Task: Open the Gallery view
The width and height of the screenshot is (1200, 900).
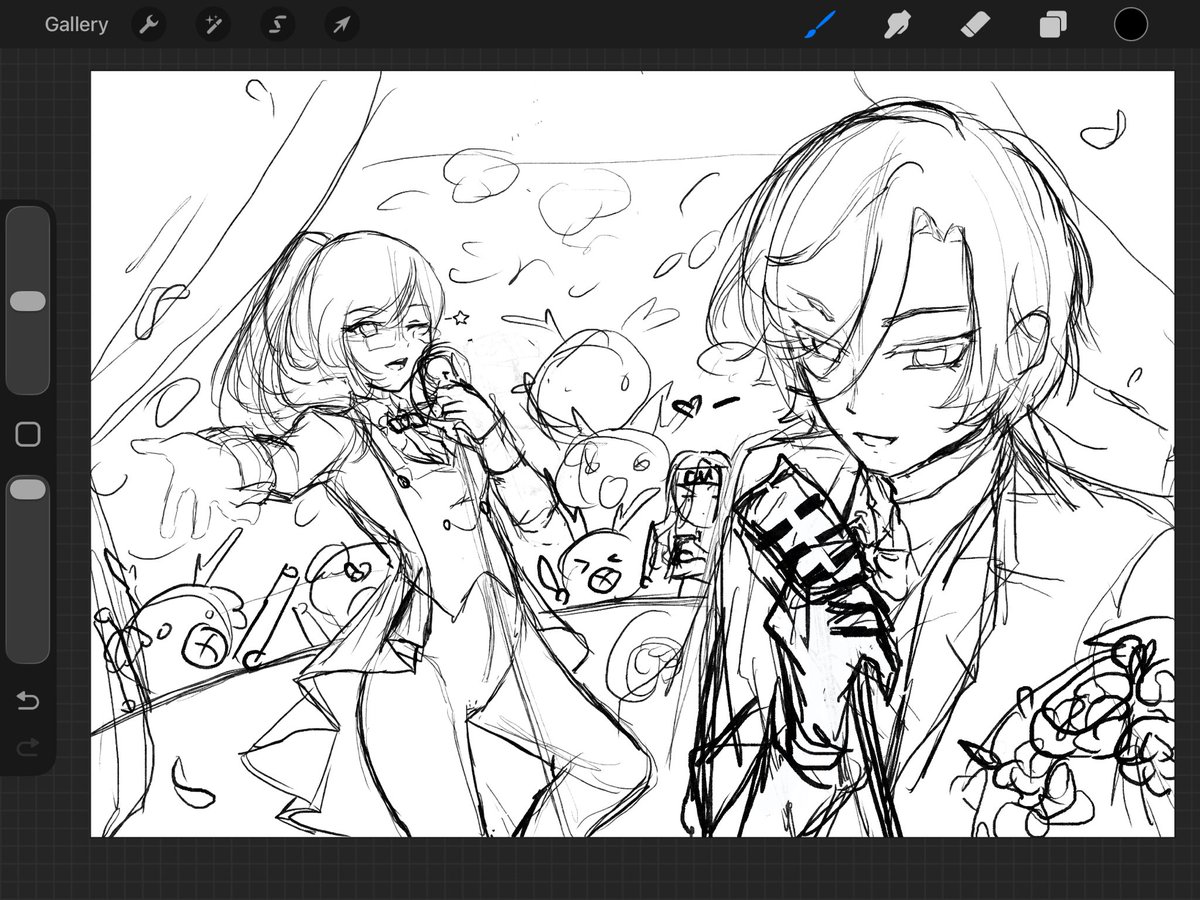Action: (x=76, y=25)
